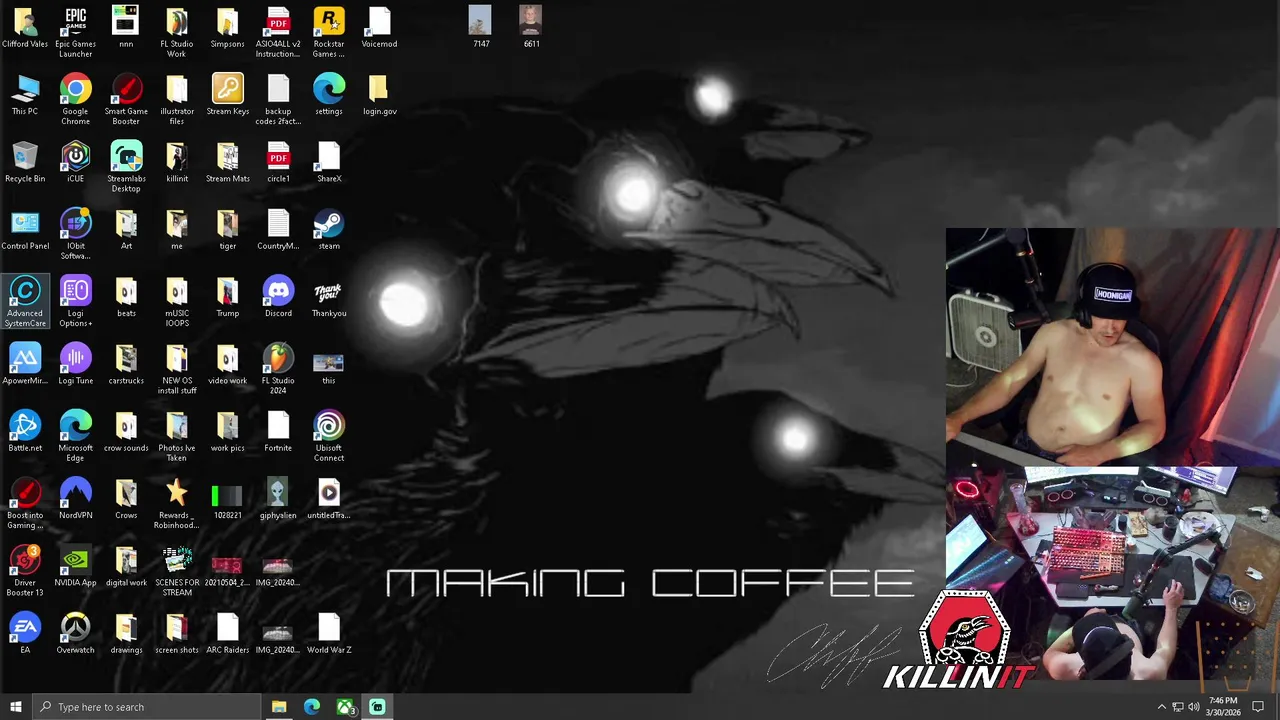Open the ASIO4ALL v2 Instruction PDF

coord(278,31)
